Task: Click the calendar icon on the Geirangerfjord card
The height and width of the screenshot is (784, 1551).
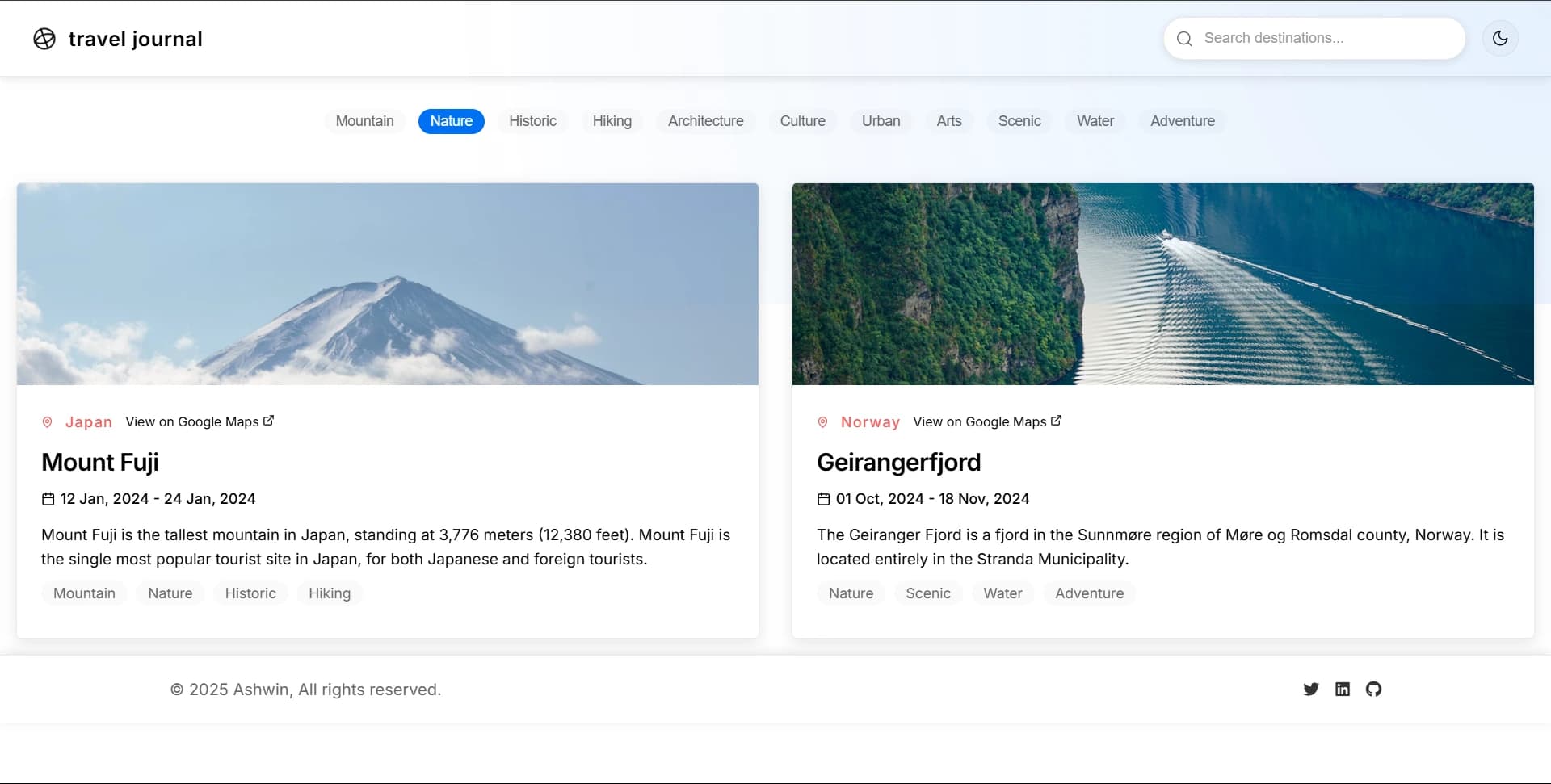Action: (823, 498)
